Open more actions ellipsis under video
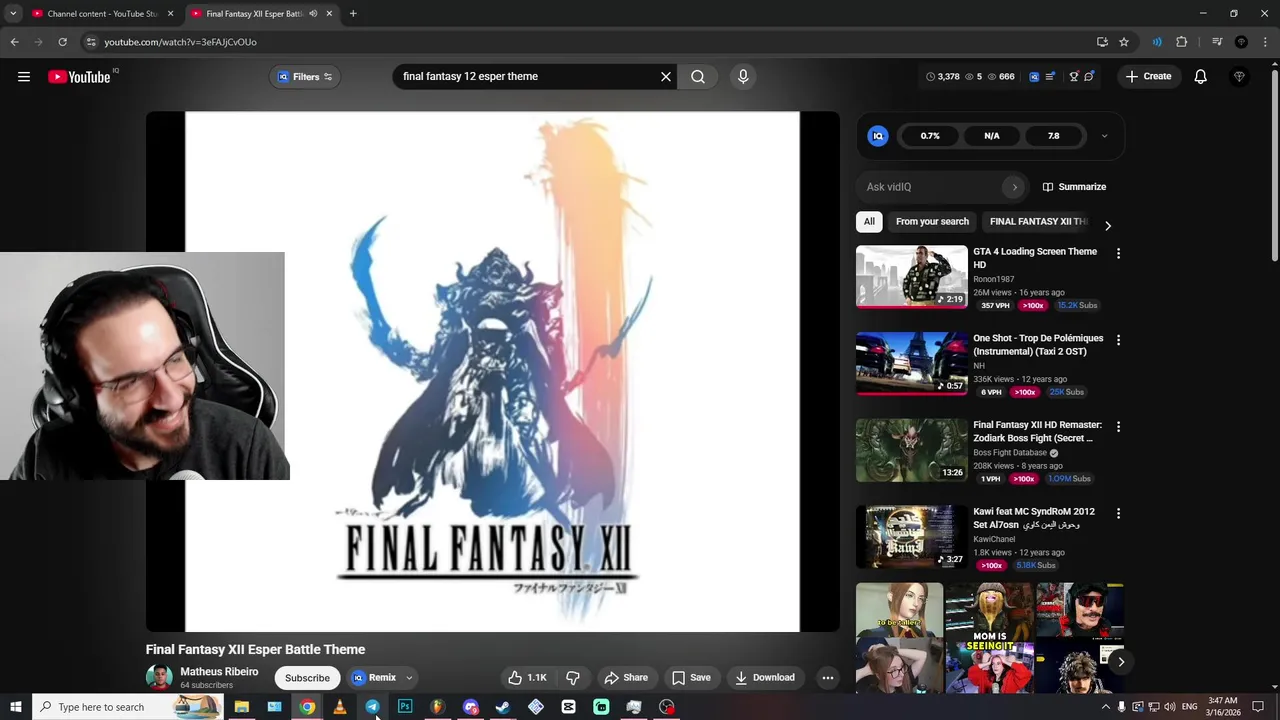The width and height of the screenshot is (1280, 720). 828,678
